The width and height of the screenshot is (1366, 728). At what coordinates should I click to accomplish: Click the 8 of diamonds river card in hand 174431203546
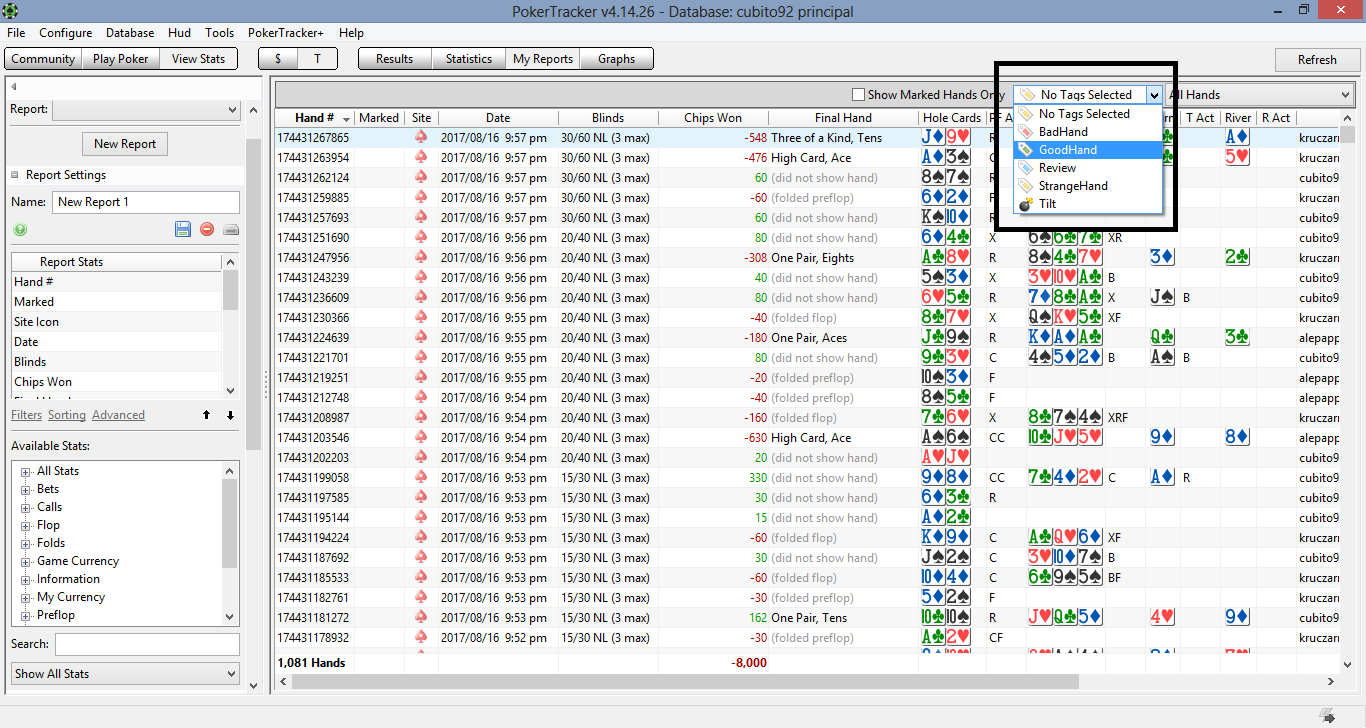1237,437
